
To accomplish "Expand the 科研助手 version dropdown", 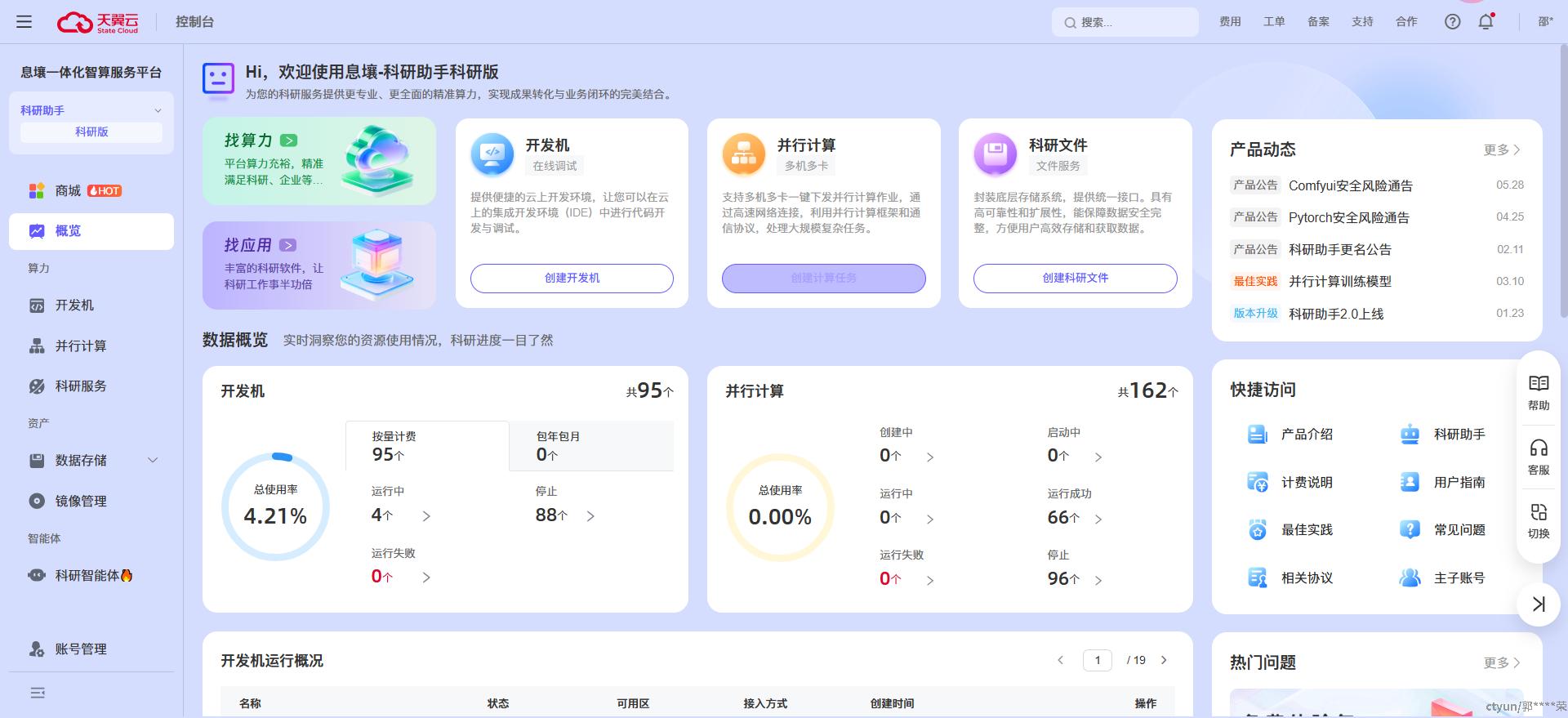I will 158,110.
